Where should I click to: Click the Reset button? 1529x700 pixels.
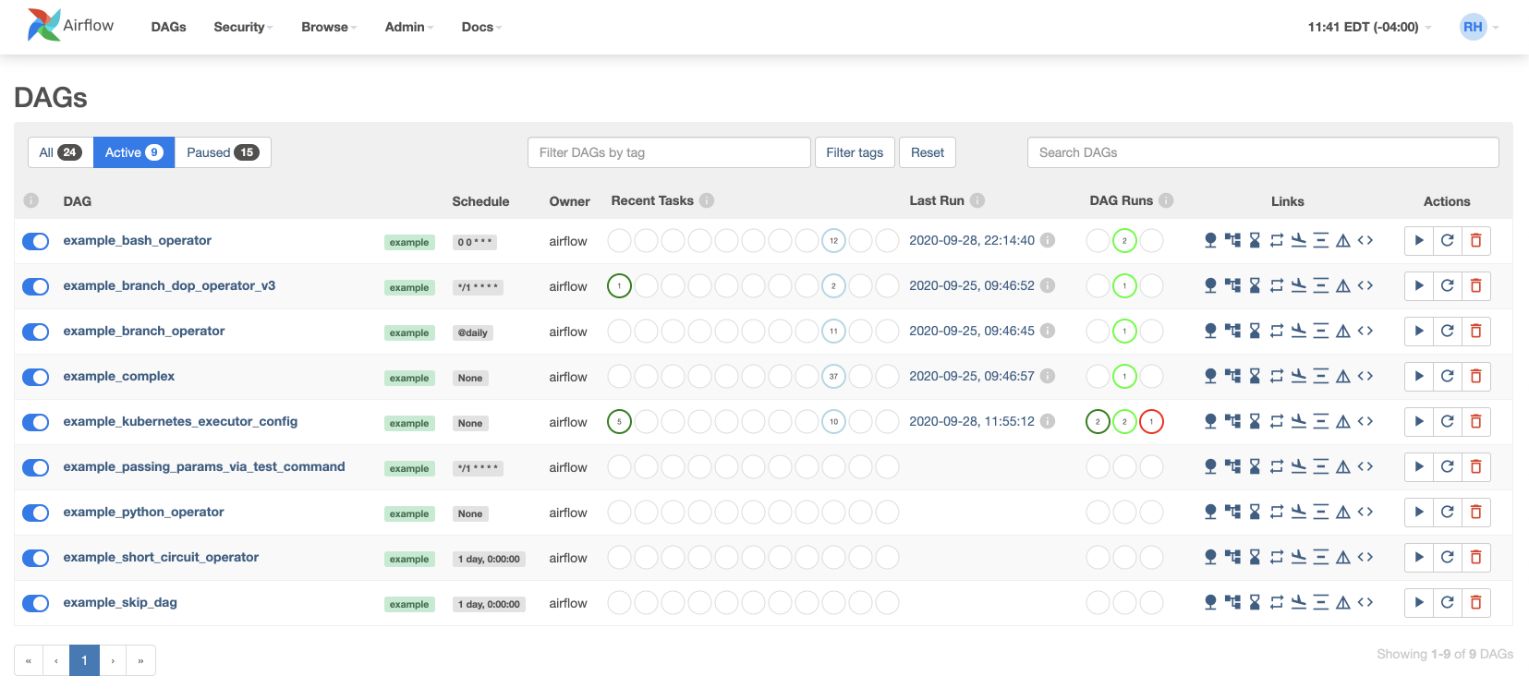[x=927, y=152]
